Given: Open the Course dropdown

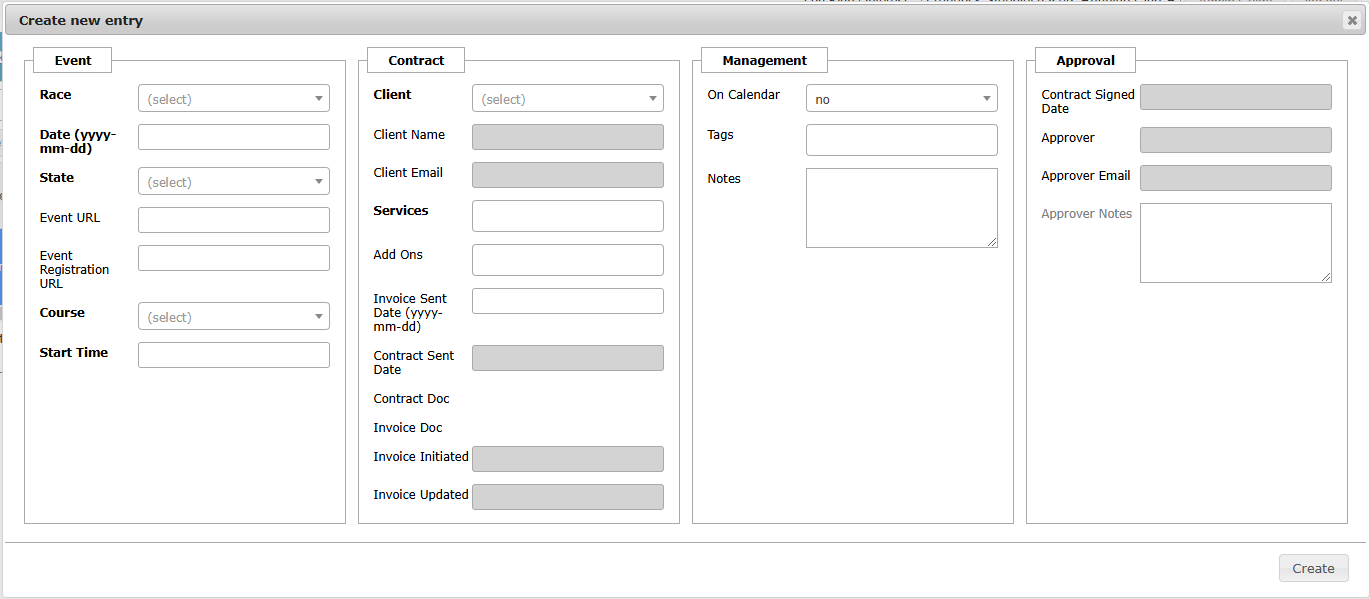Looking at the screenshot, I should pos(234,316).
